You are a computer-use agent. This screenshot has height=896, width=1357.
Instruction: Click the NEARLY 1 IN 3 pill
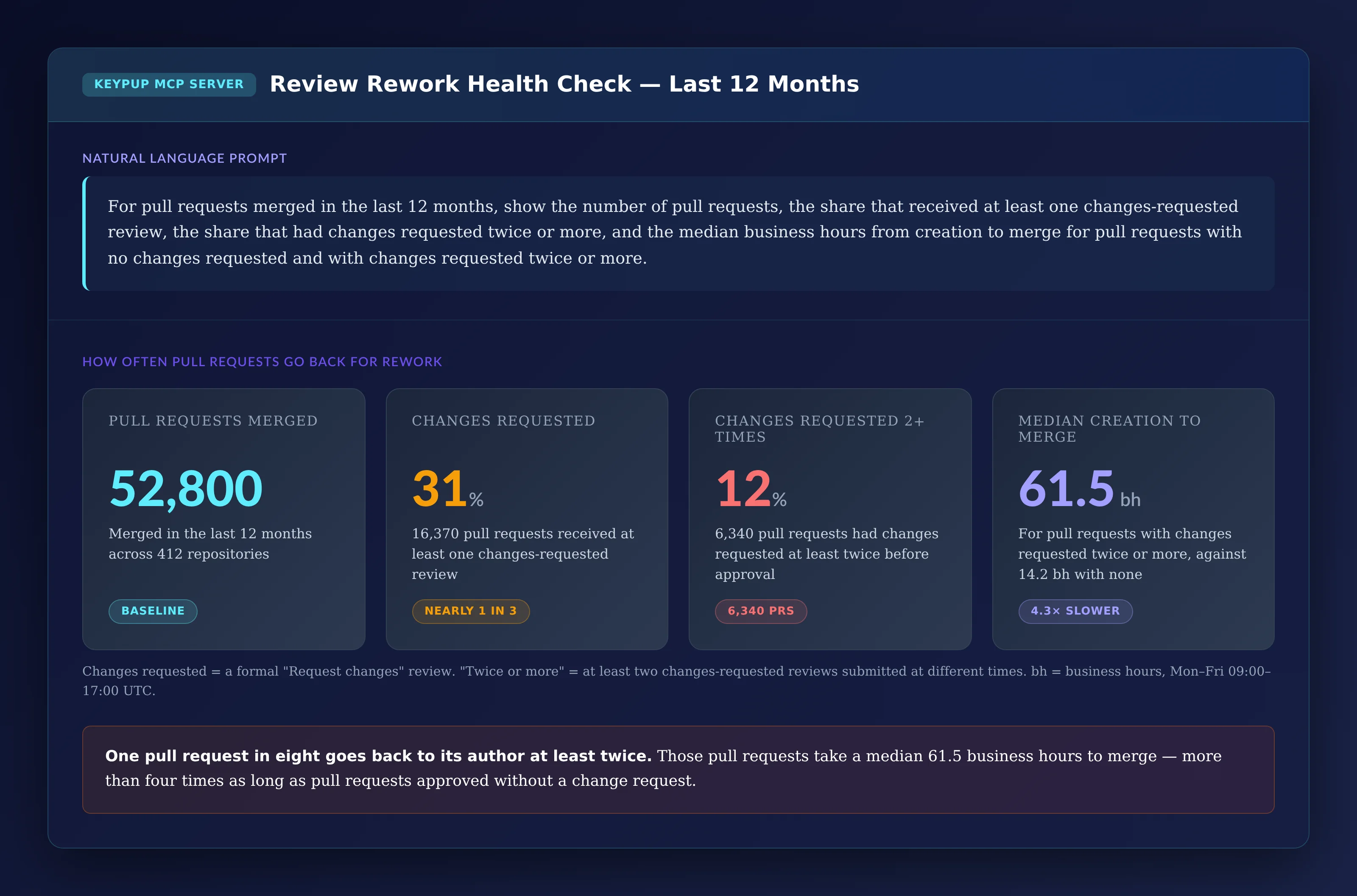click(470, 611)
